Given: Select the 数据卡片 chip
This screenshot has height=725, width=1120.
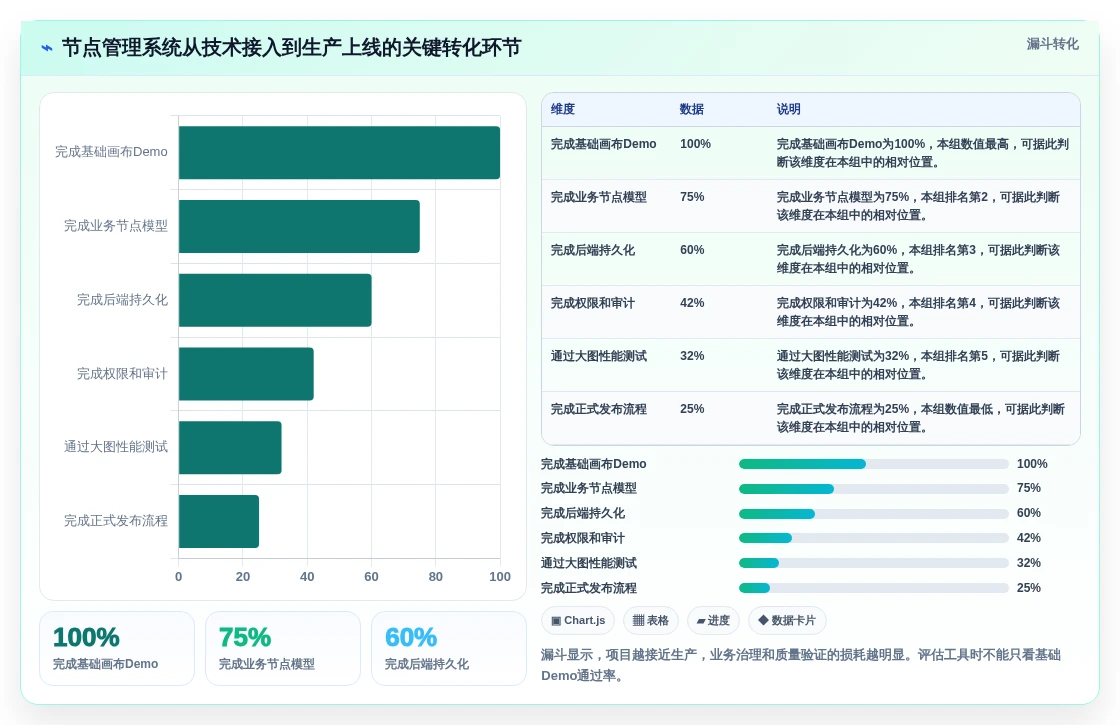Looking at the screenshot, I should coord(786,621).
